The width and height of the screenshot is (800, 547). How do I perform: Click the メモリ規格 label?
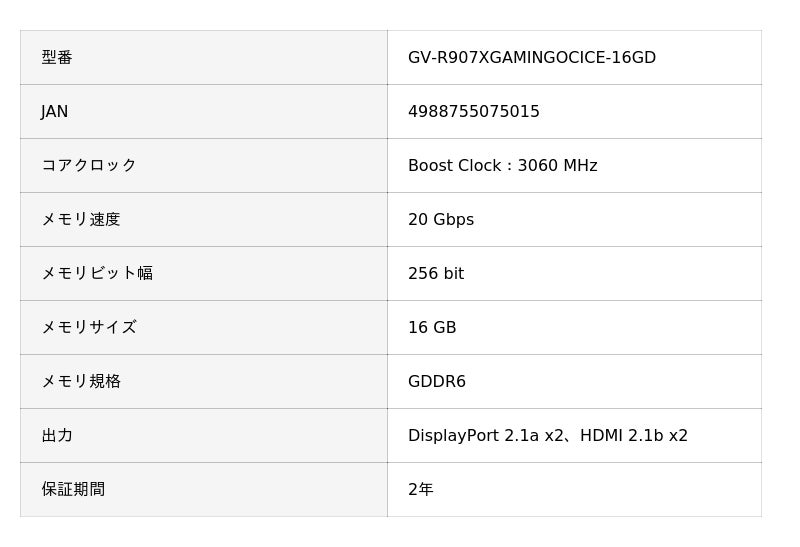pos(80,382)
